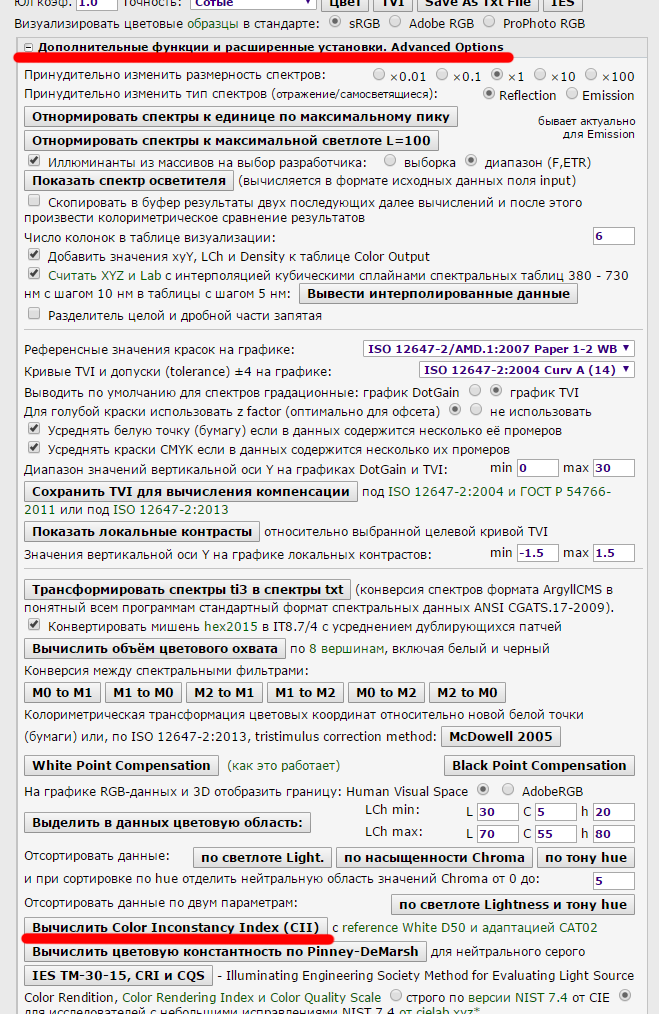Image resolution: width=659 pixels, height=1014 pixels.
Task: Click the visualization table column count field
Action: click(x=614, y=236)
